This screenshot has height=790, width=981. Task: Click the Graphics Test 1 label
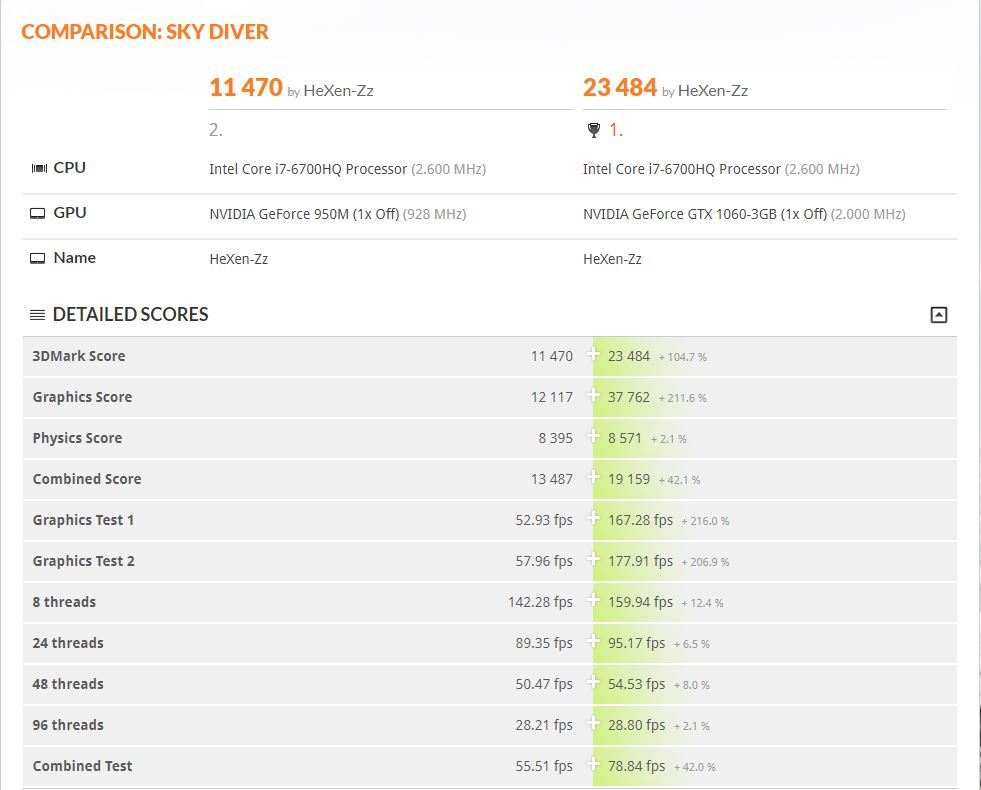pyautogui.click(x=83, y=520)
